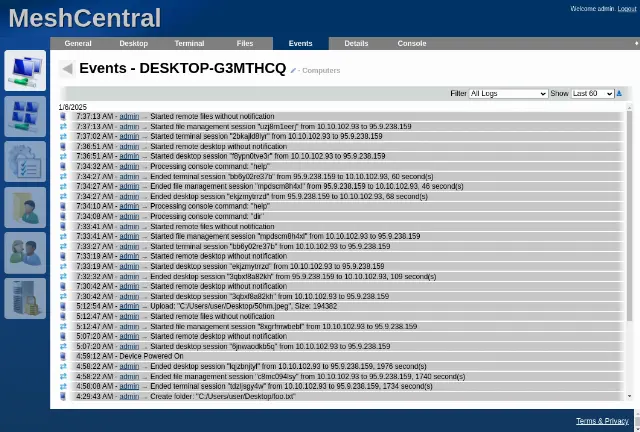
Task: Click admin link on 7:30:42 AM desktop session 3qbxf8a82kh row
Action: (129, 296)
